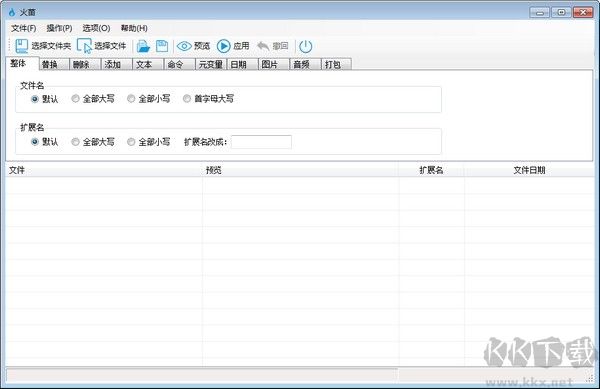The image size is (600, 389).
Task: Select 全部大写 for 扩展名
Action: click(75, 142)
